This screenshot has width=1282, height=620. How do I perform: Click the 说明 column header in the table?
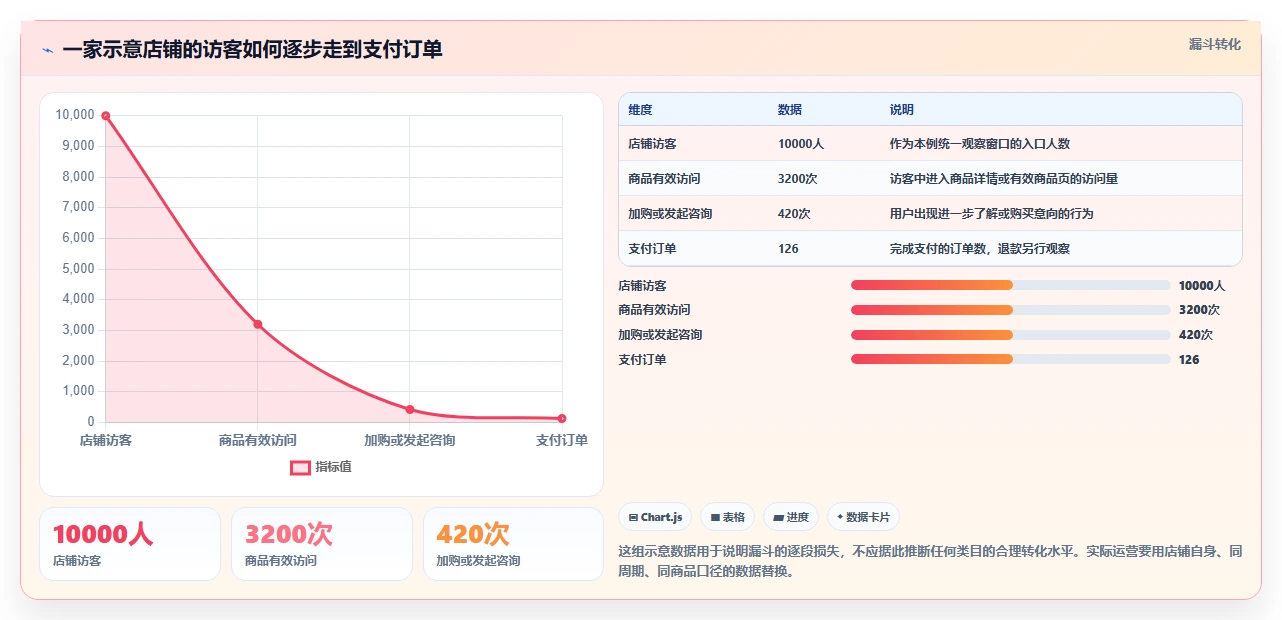902,110
